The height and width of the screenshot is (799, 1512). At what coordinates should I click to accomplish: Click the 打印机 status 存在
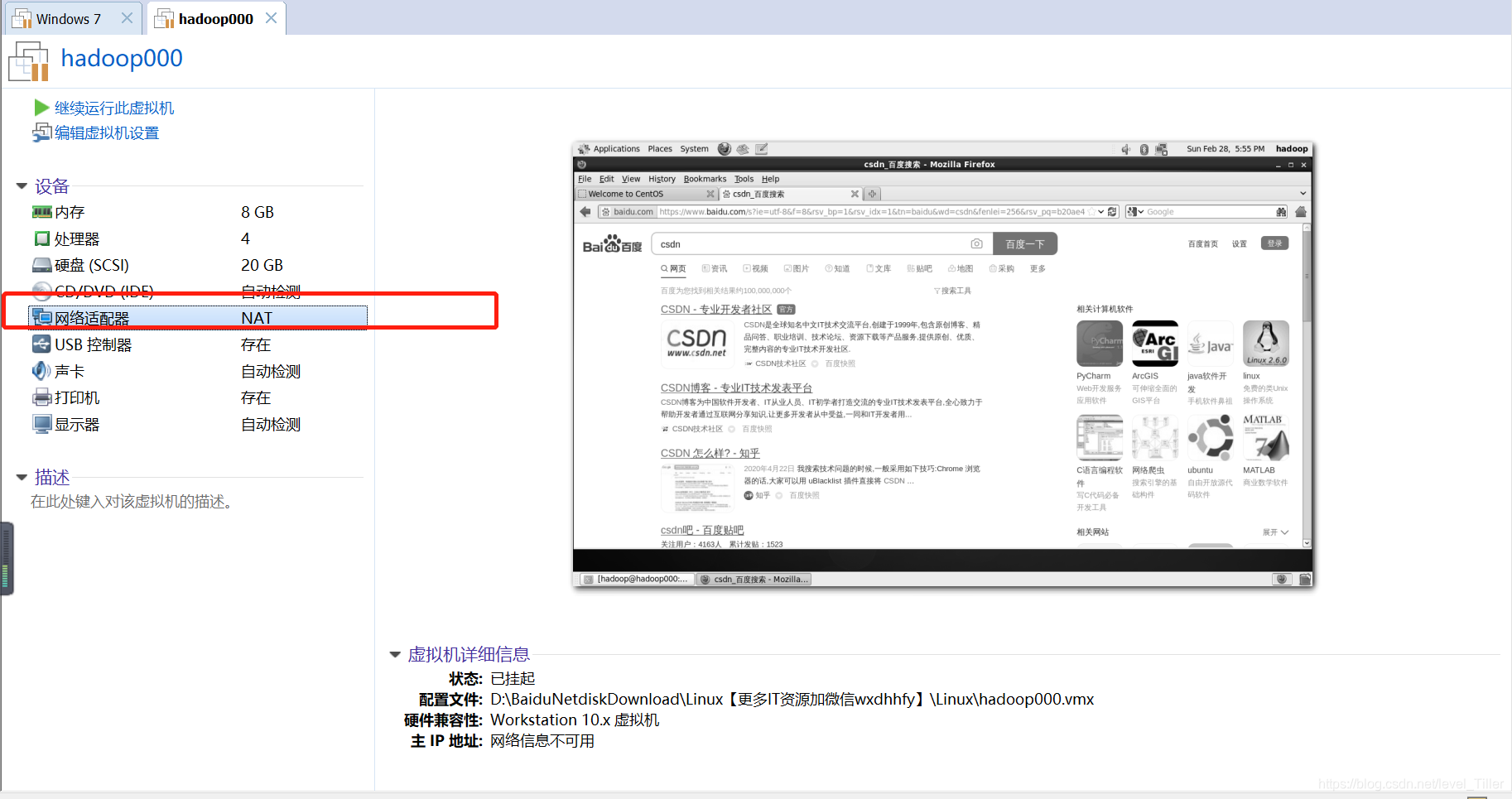[256, 397]
